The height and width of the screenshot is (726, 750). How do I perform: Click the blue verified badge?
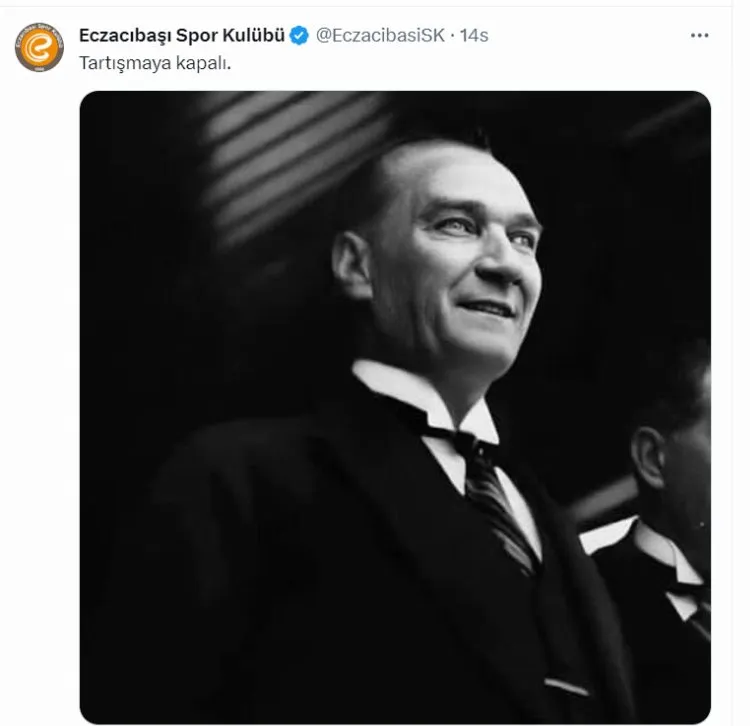coord(299,37)
